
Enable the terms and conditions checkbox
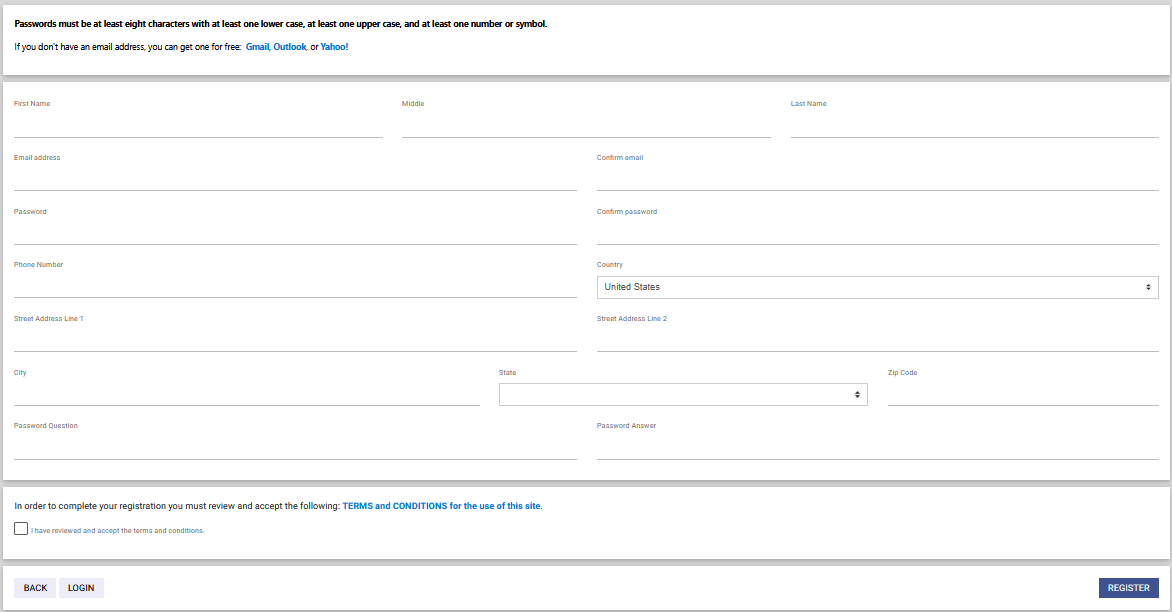(x=21, y=528)
